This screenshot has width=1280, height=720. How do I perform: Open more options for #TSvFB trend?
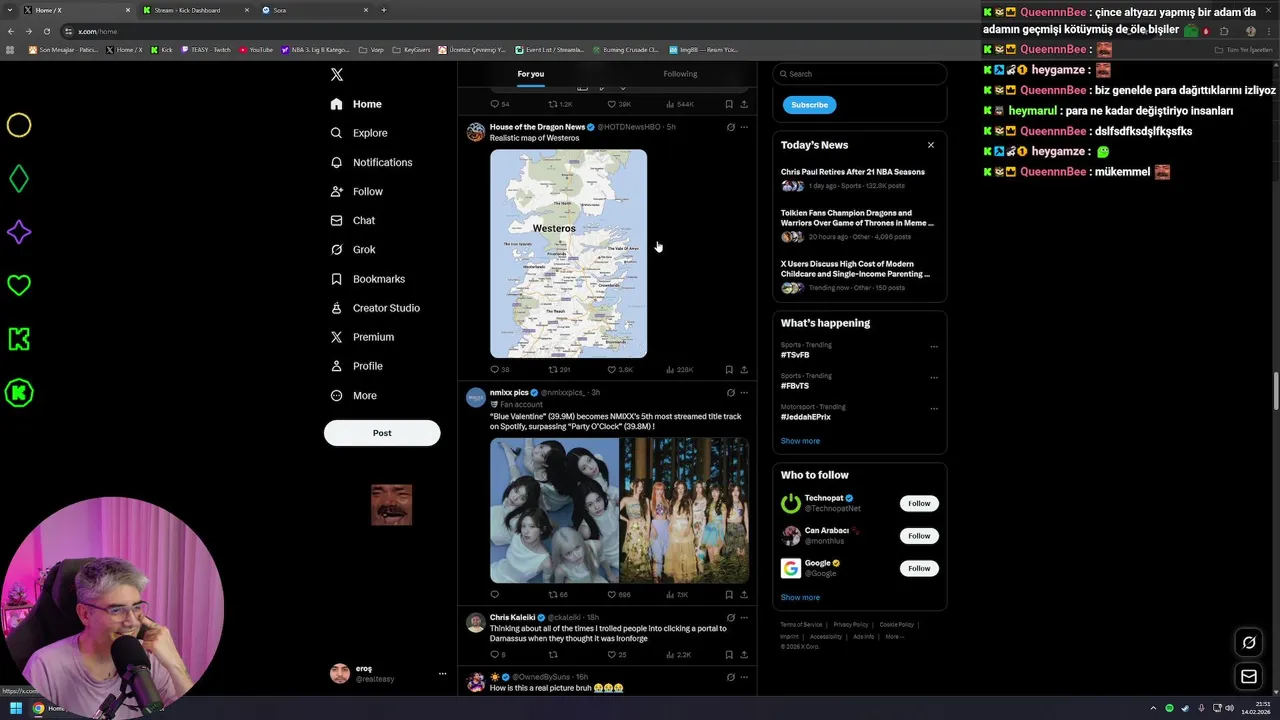pyautogui.click(x=934, y=346)
